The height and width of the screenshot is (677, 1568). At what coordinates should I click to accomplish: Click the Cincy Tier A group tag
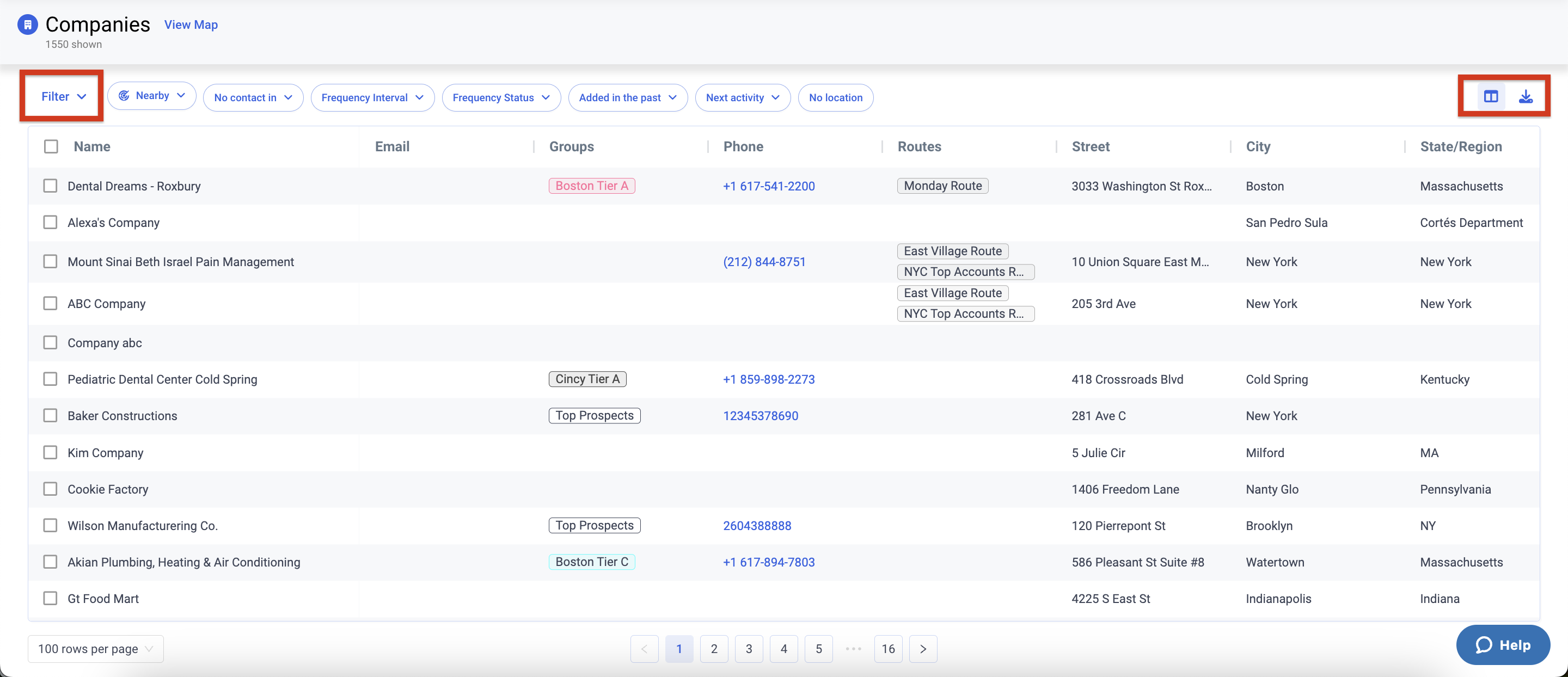point(587,379)
